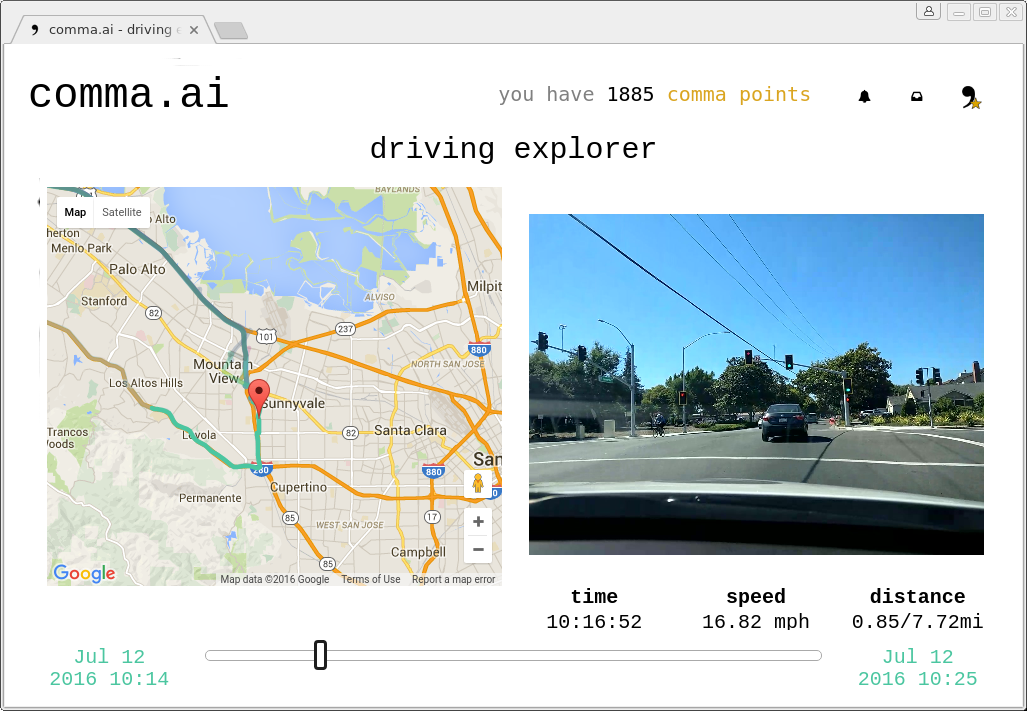Click the comma.ai logo heading
Image resolution: width=1027 pixels, height=711 pixels.
point(128,94)
